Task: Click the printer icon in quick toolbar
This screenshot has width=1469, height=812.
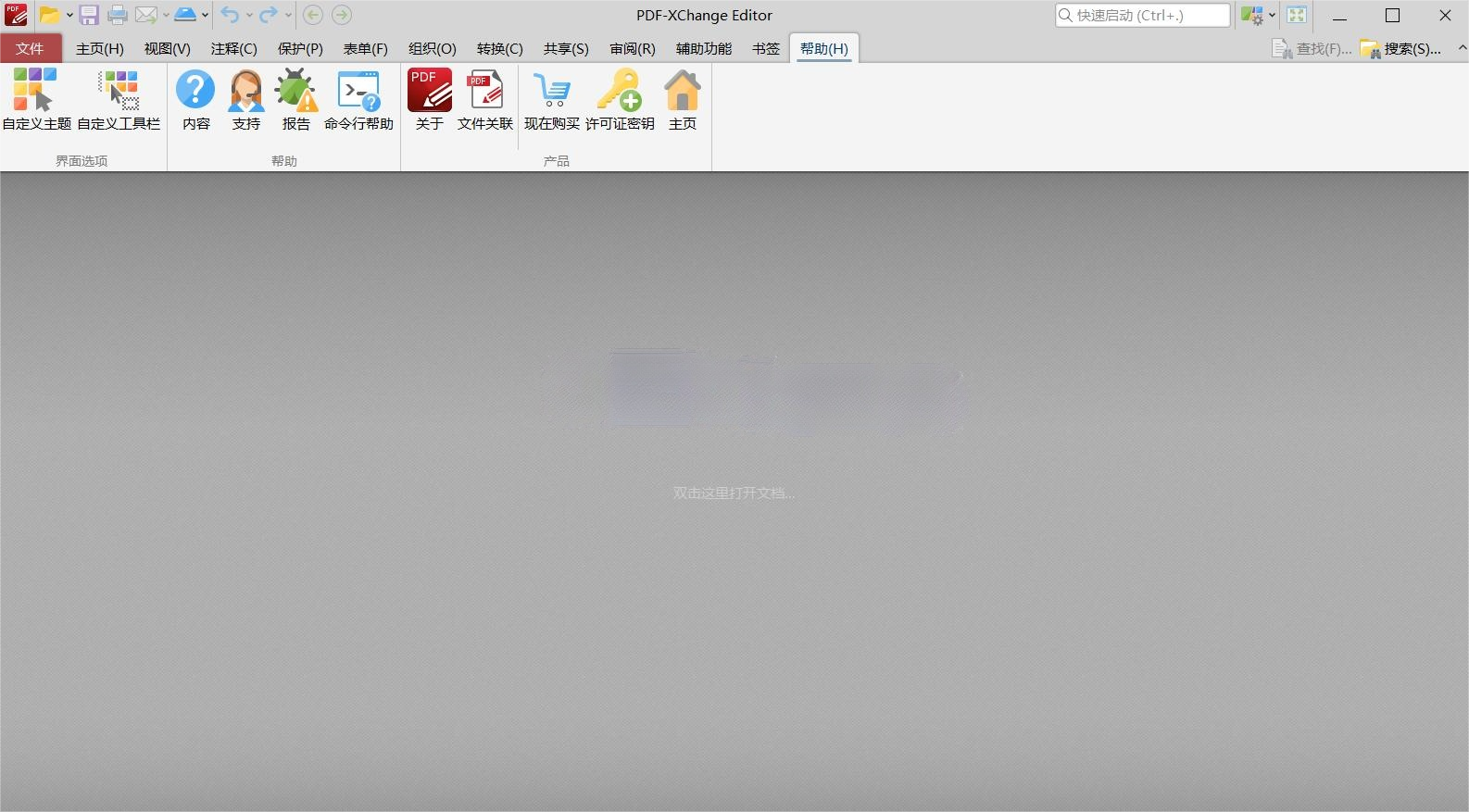Action: pos(118,15)
